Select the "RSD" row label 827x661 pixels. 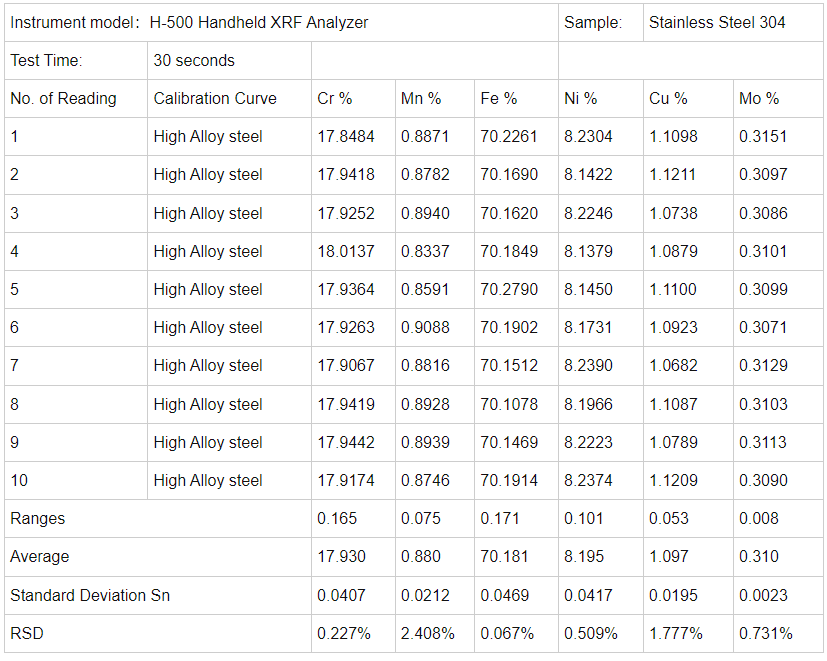point(27,633)
